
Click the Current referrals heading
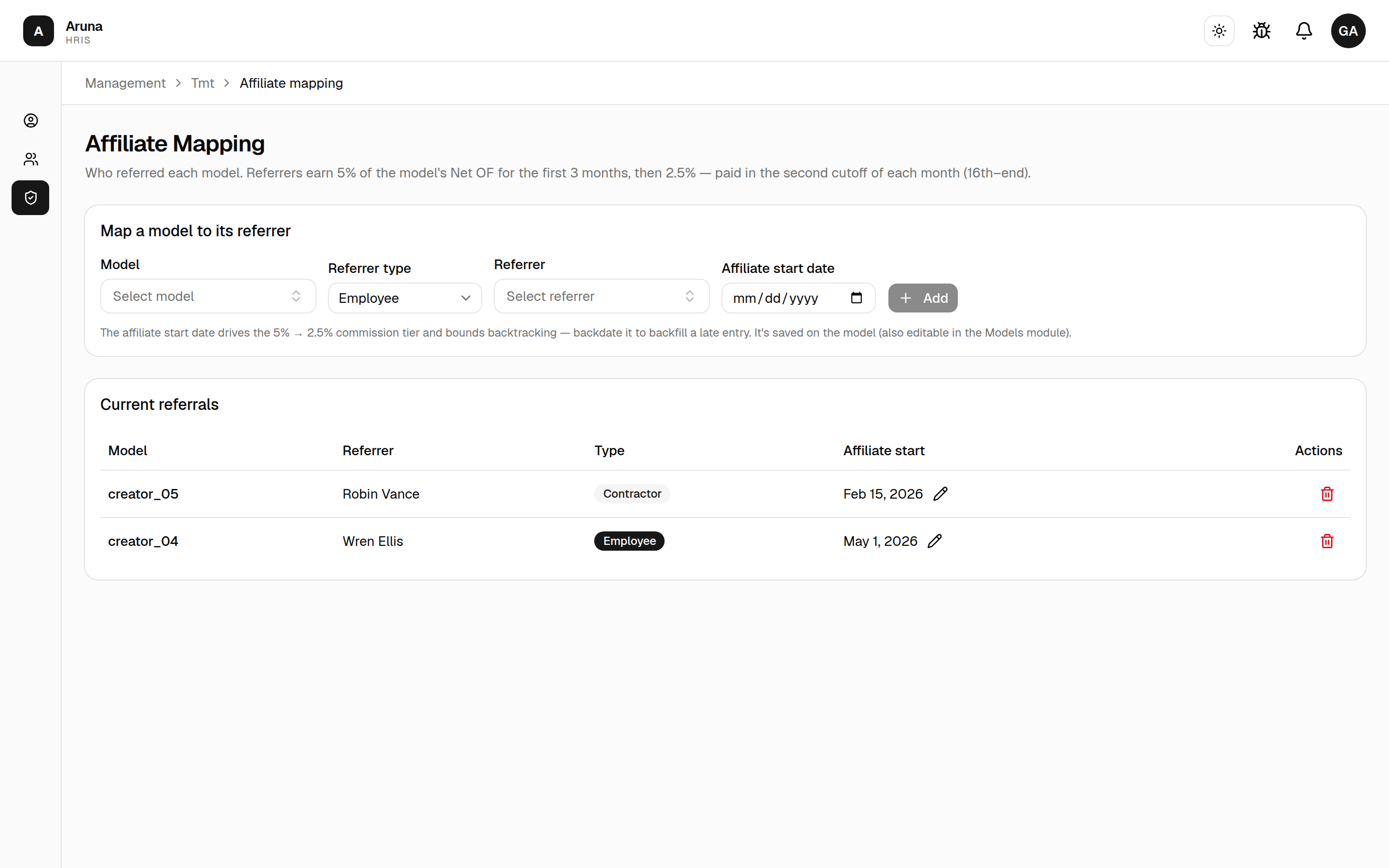pos(160,405)
